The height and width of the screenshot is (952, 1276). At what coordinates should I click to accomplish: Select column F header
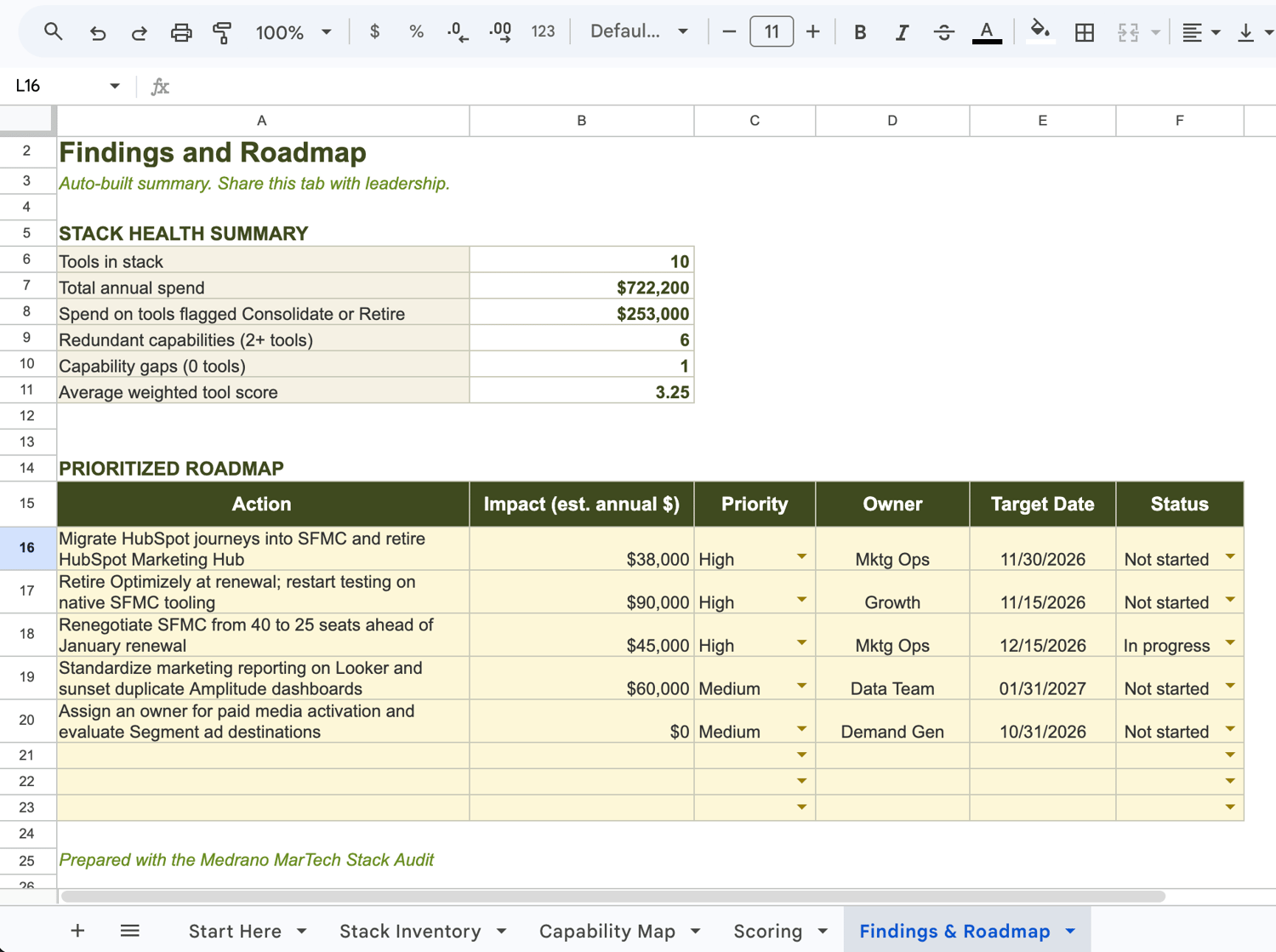[x=1179, y=121]
